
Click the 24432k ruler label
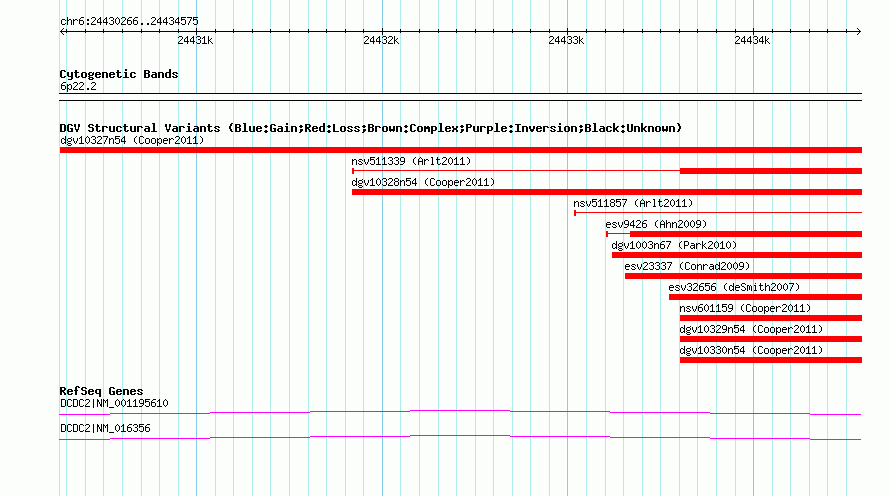tap(381, 40)
